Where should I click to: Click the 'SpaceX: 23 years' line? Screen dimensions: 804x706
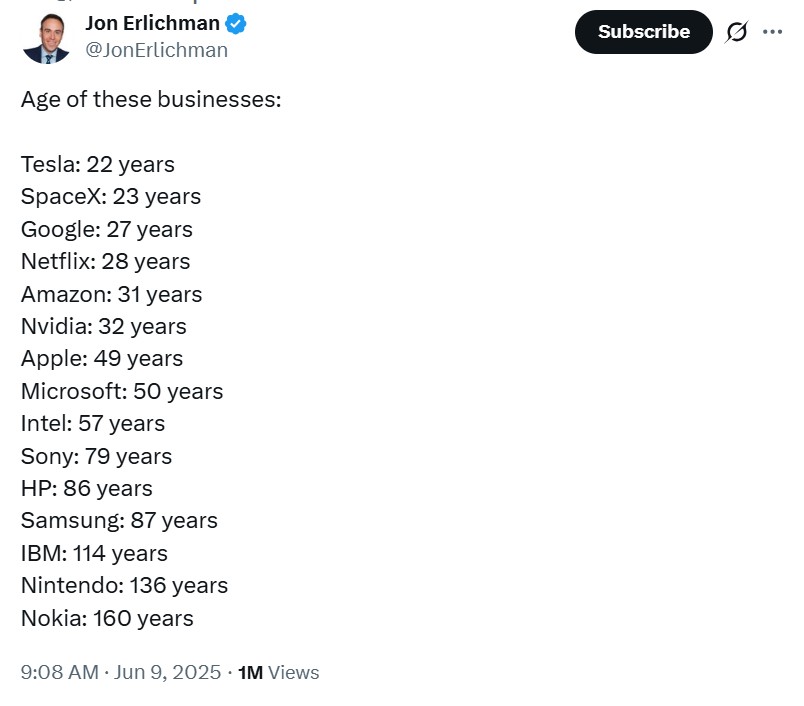click(x=111, y=197)
